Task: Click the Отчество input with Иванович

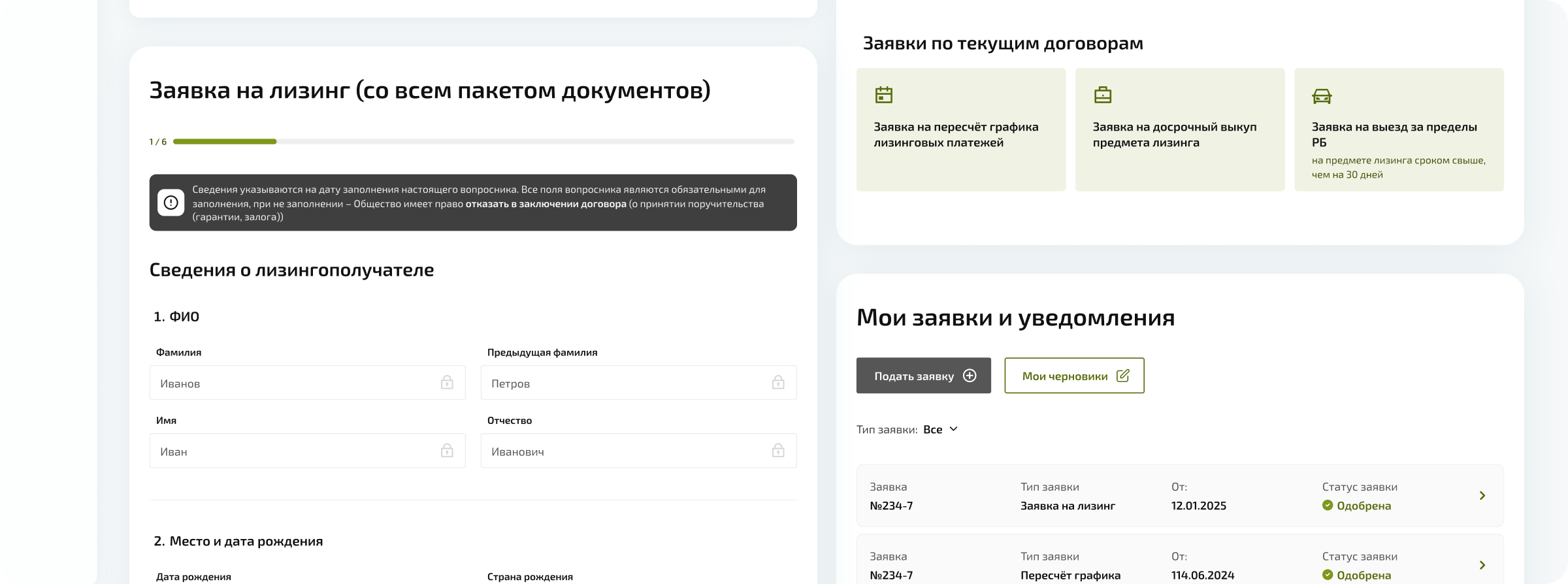Action: click(638, 451)
